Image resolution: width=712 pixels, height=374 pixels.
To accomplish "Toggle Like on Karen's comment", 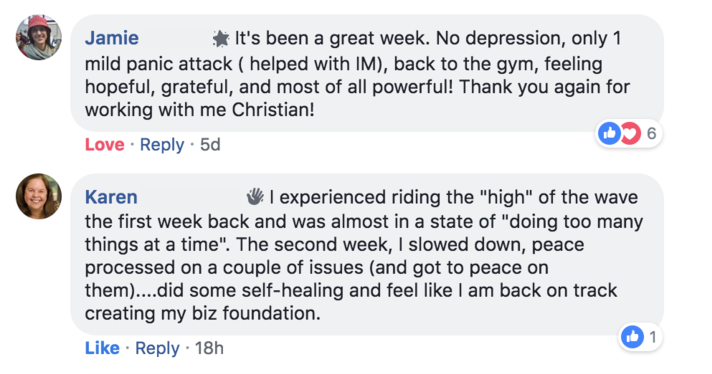I will pos(102,348).
